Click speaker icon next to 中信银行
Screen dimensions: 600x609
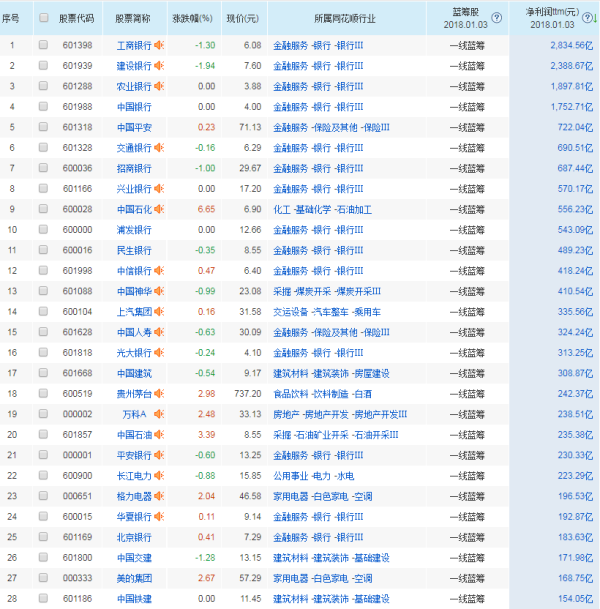[x=159, y=271]
